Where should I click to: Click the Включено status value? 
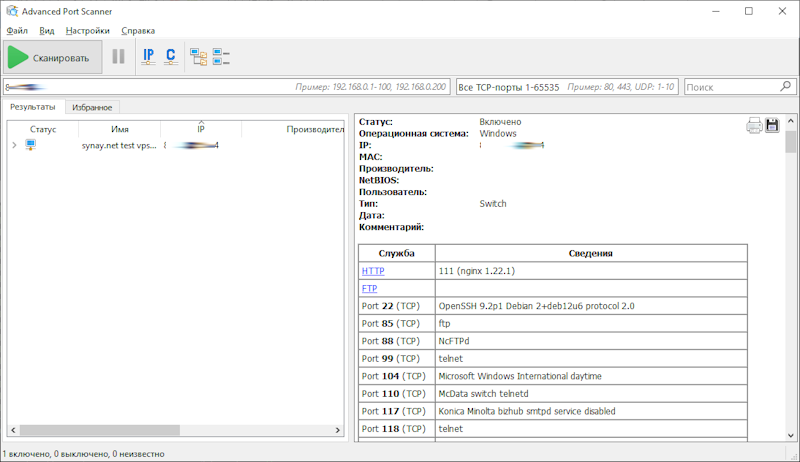pyautogui.click(x=500, y=122)
